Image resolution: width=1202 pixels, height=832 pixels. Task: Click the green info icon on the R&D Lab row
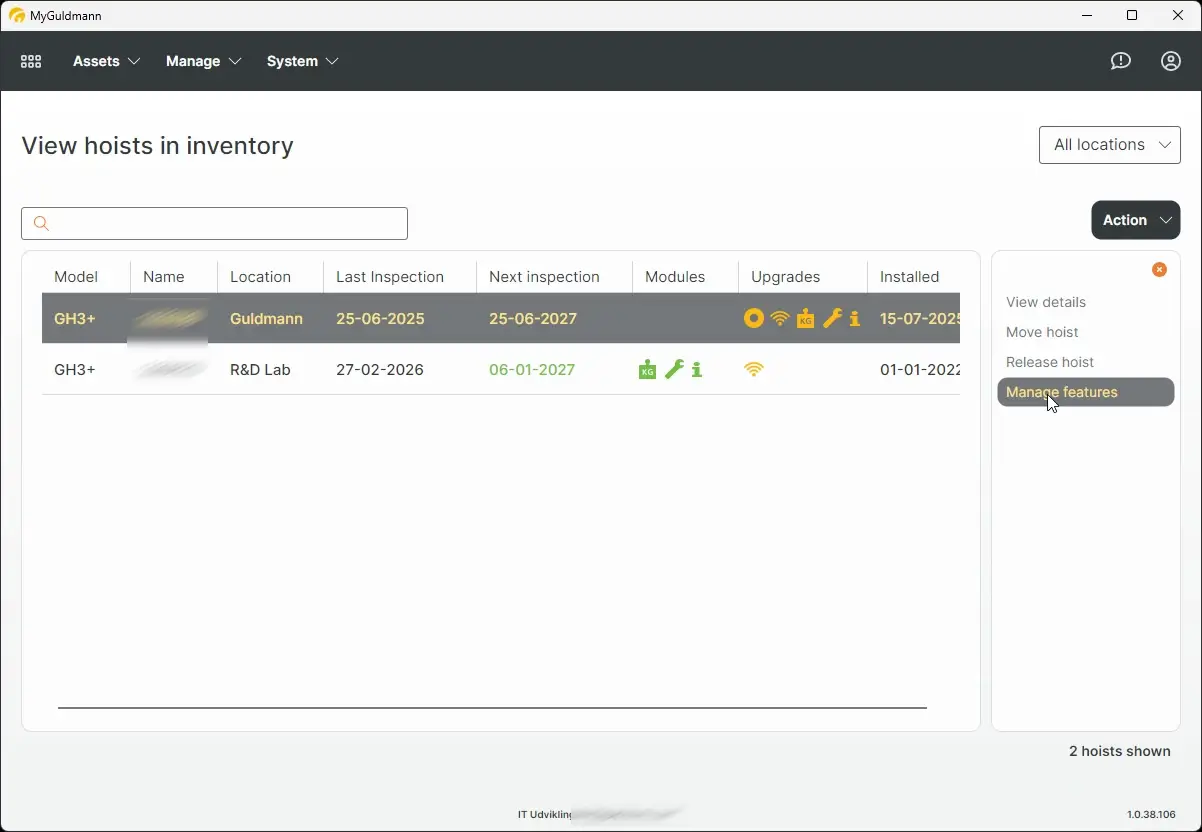coord(697,369)
